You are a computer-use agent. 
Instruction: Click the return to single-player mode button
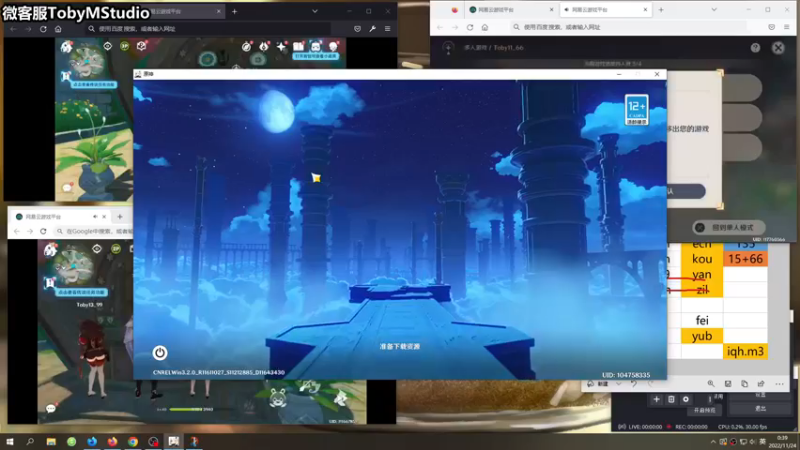730,228
